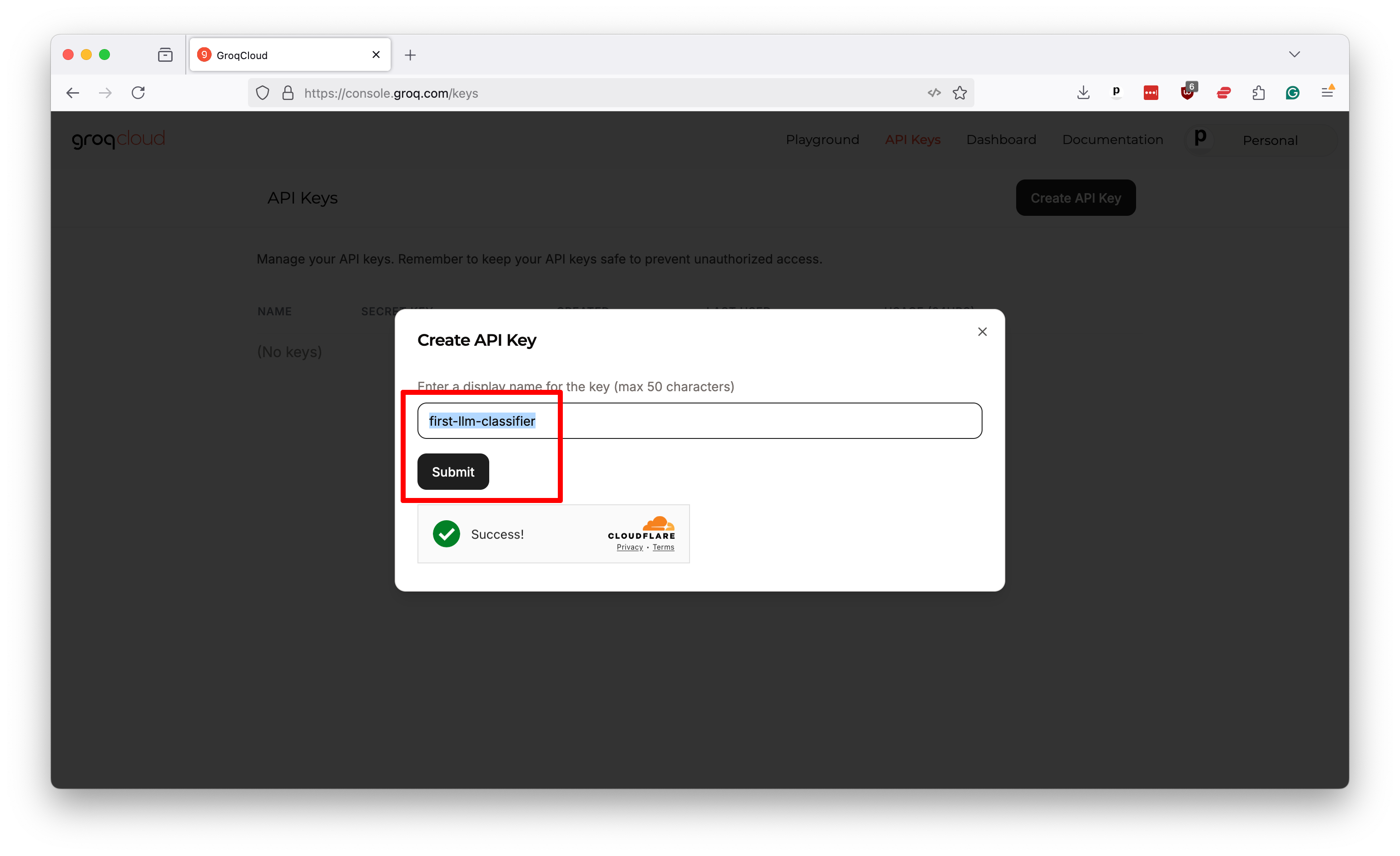The image size is (1400, 856).
Task: Click the 'API Keys' page heading
Action: [x=302, y=198]
